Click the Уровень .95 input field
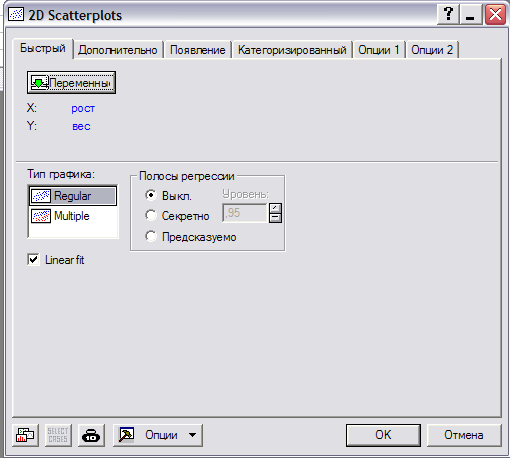510x458 pixels. tap(245, 213)
